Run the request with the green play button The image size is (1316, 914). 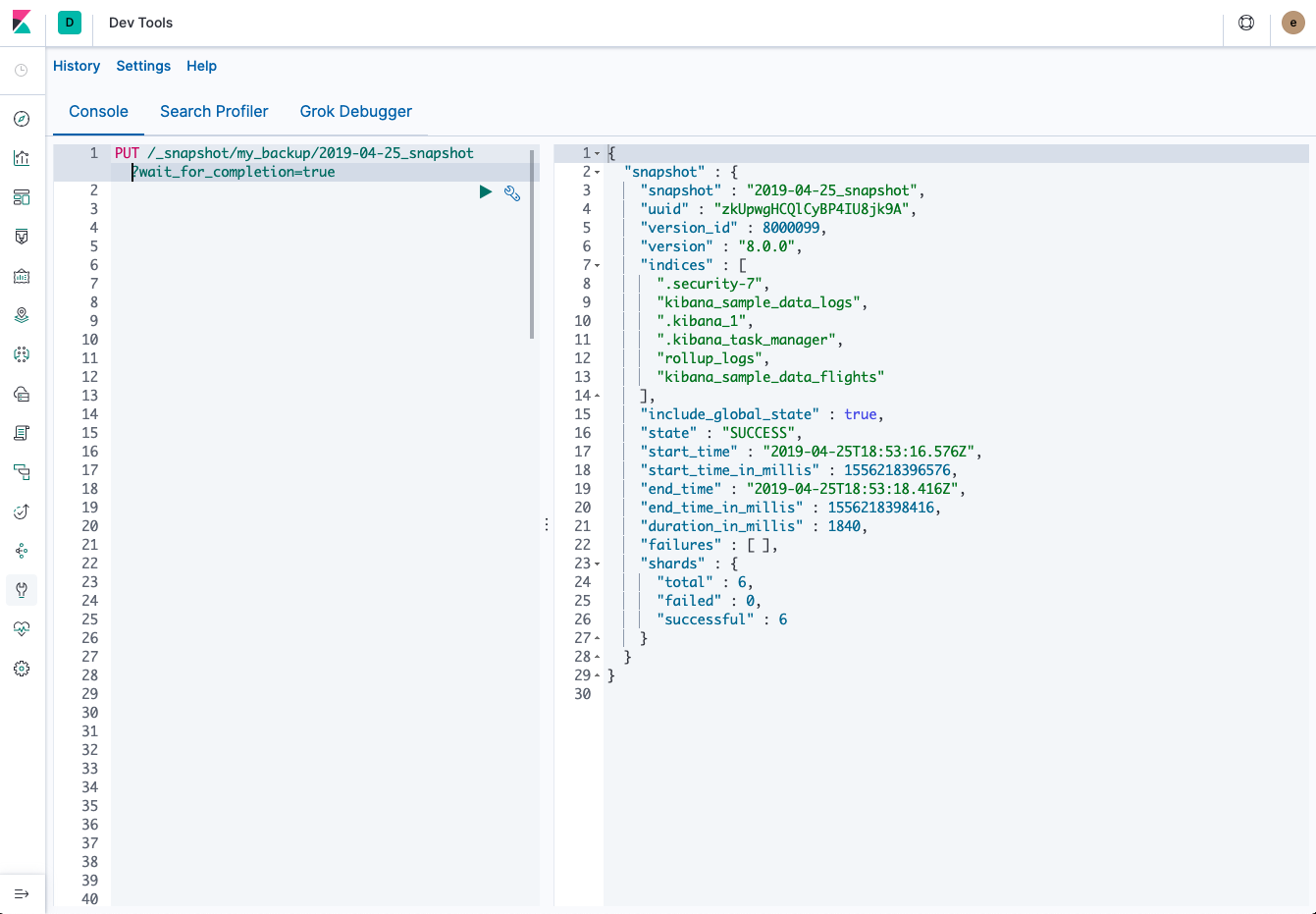pyautogui.click(x=485, y=192)
